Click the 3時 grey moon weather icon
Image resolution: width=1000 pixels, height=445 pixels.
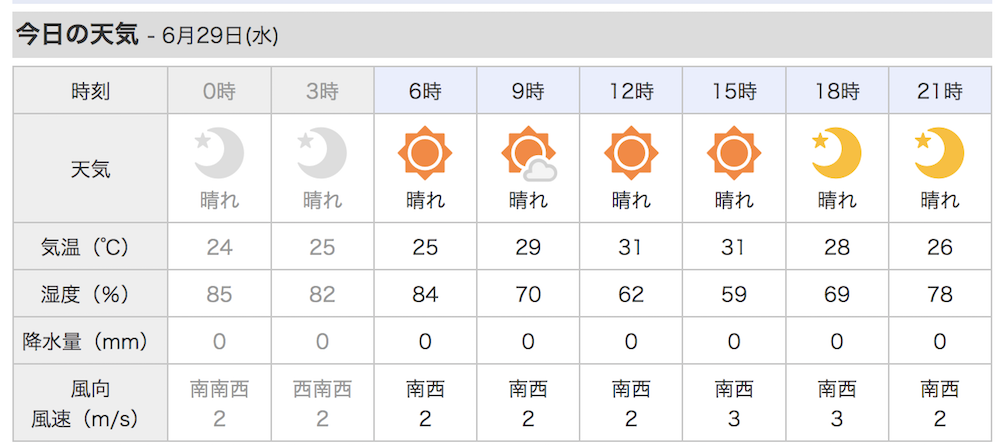[322, 152]
